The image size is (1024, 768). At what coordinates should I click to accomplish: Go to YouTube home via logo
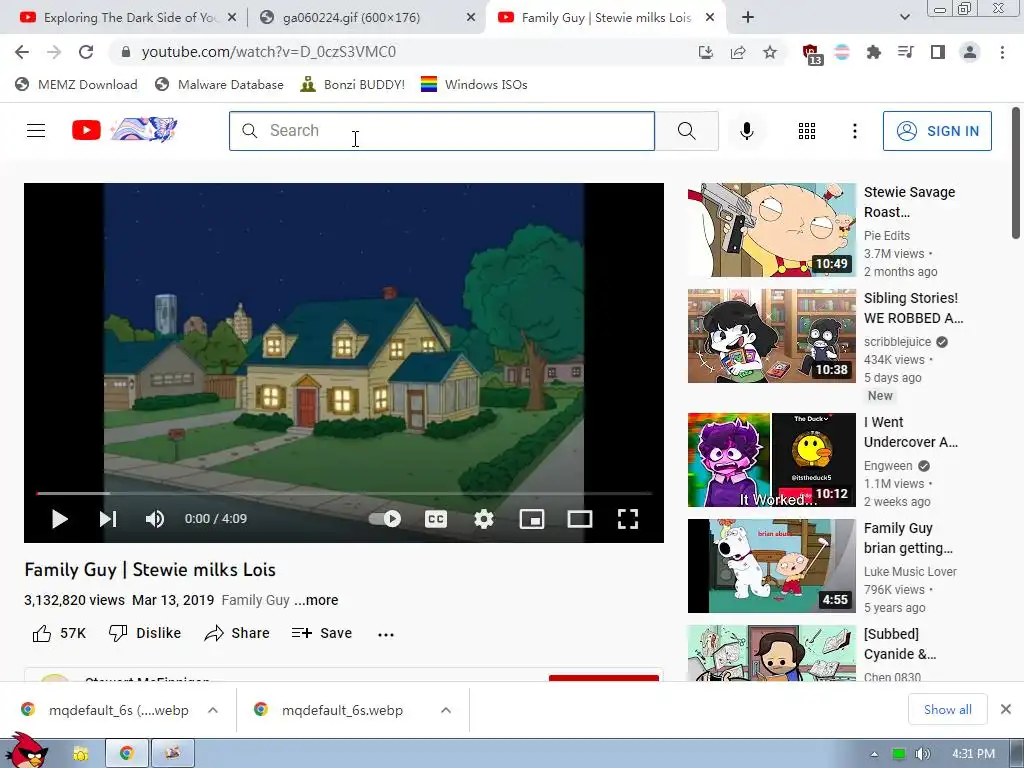[124, 130]
